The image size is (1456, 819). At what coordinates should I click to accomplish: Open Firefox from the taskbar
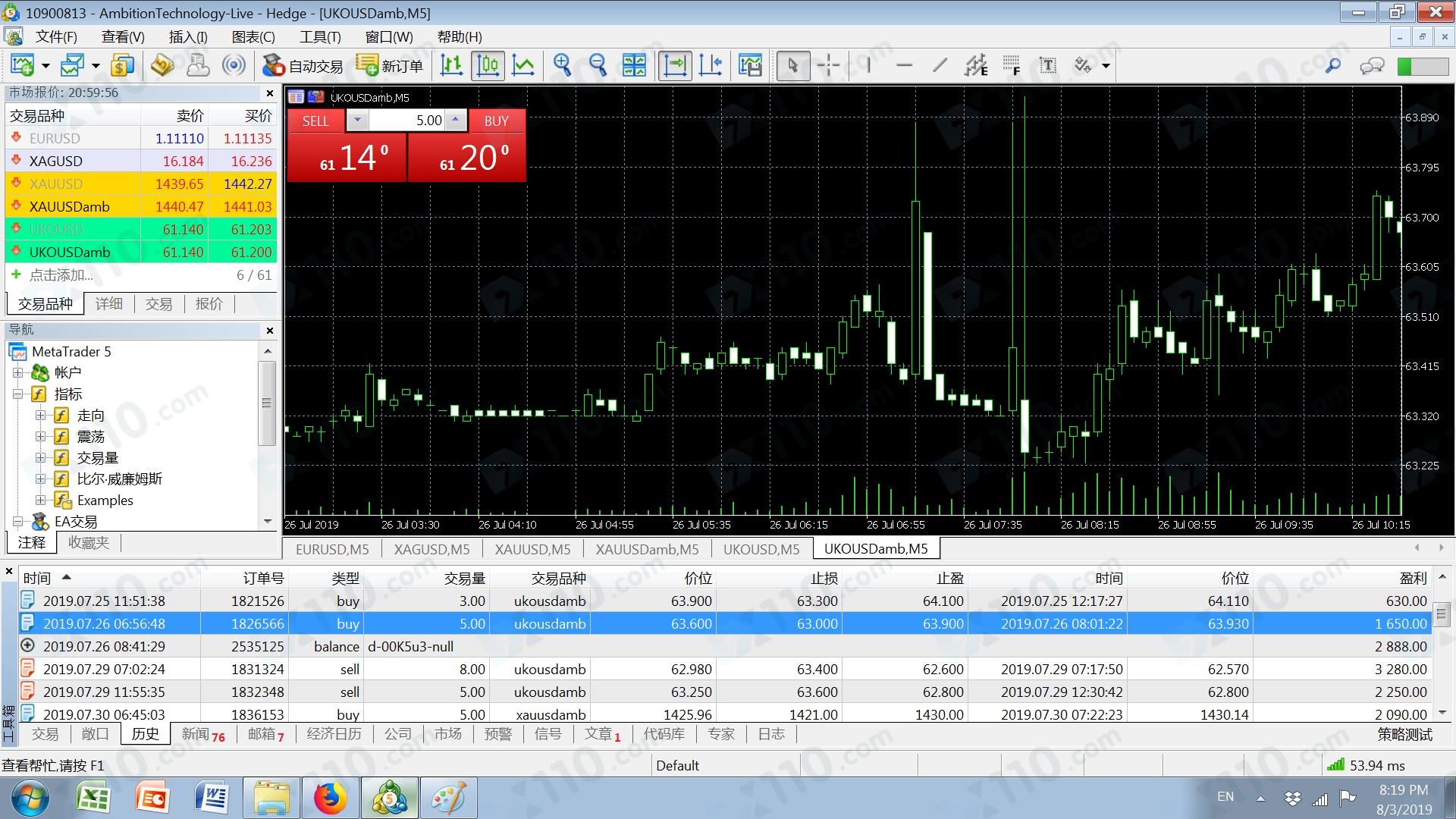point(329,798)
